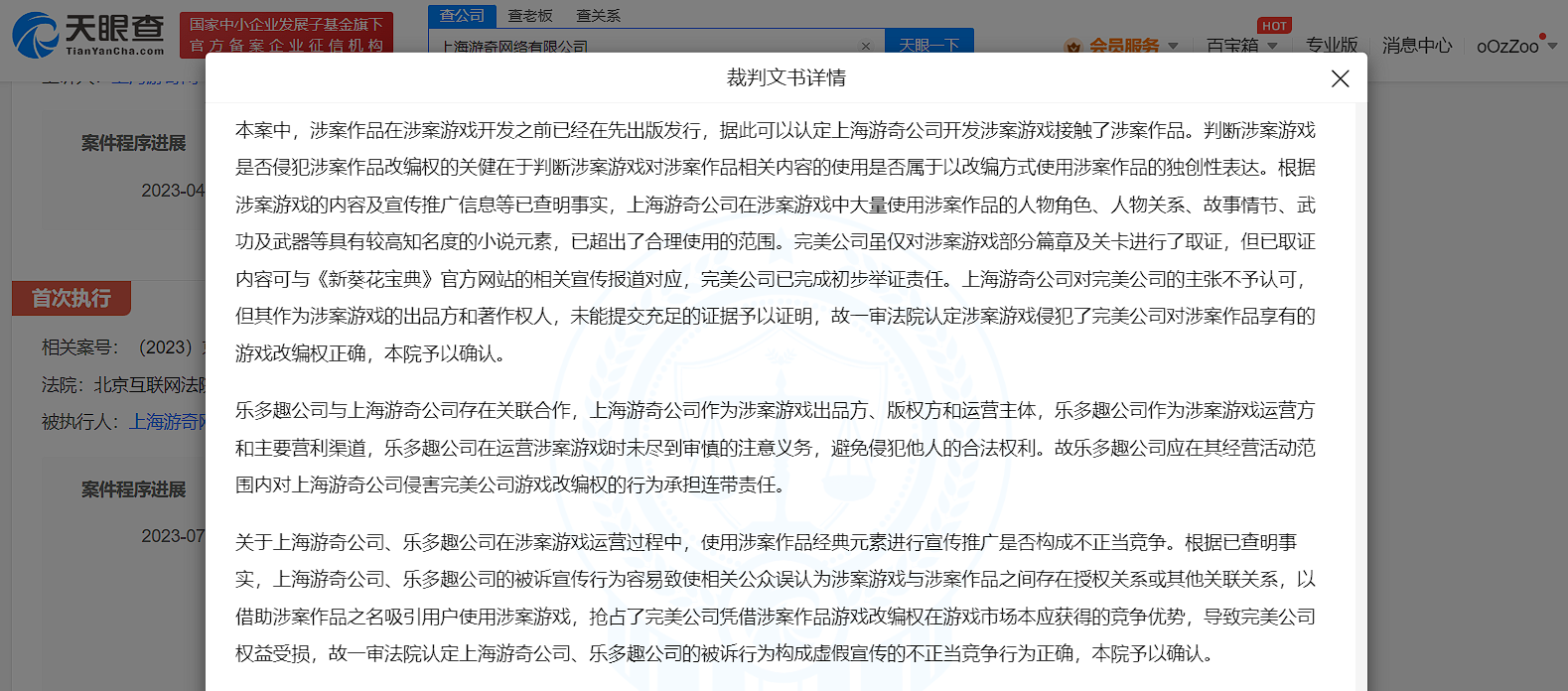Clear the search box text
The height and width of the screenshot is (691, 1568).
[x=865, y=47]
